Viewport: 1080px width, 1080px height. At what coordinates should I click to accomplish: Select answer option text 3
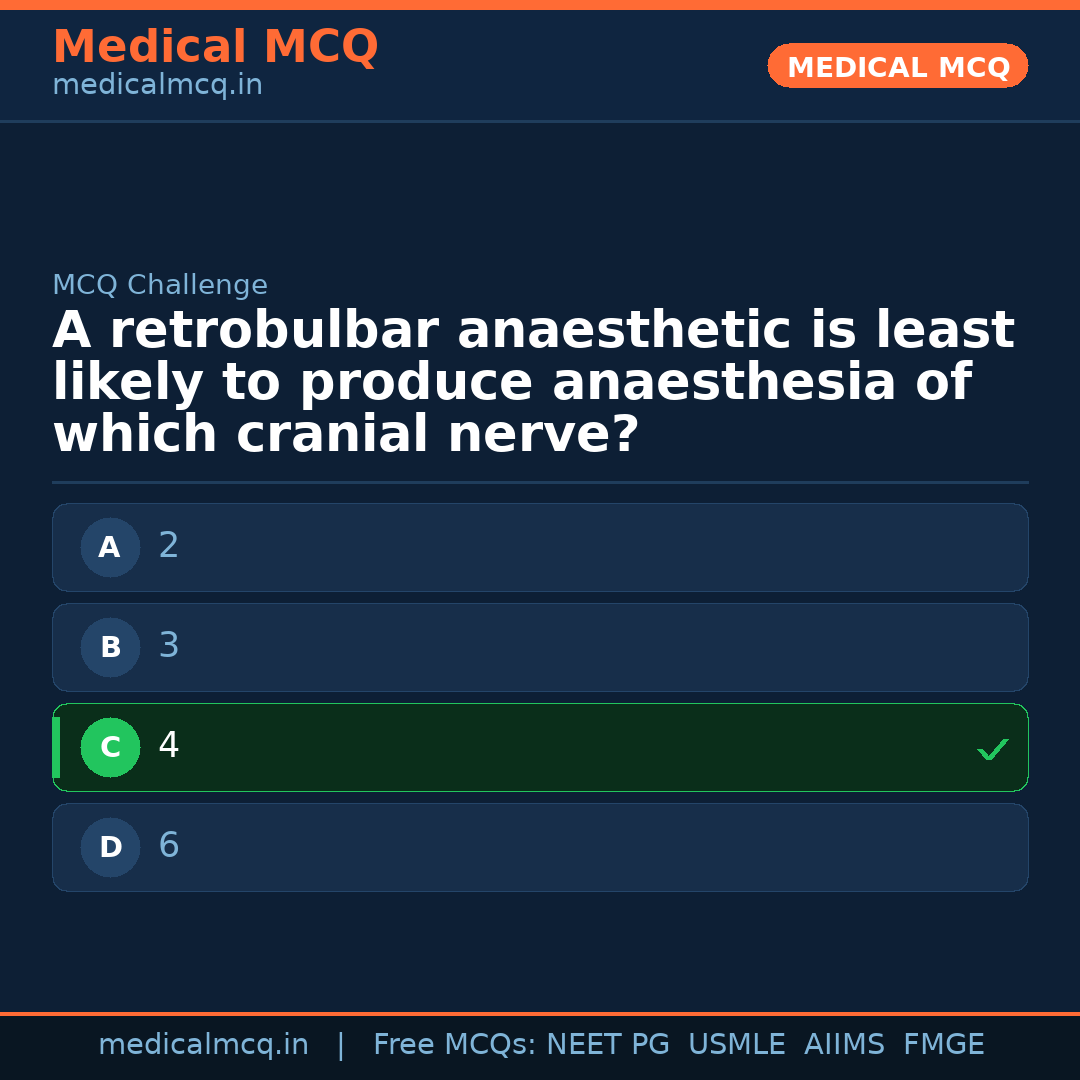pyautogui.click(x=169, y=646)
